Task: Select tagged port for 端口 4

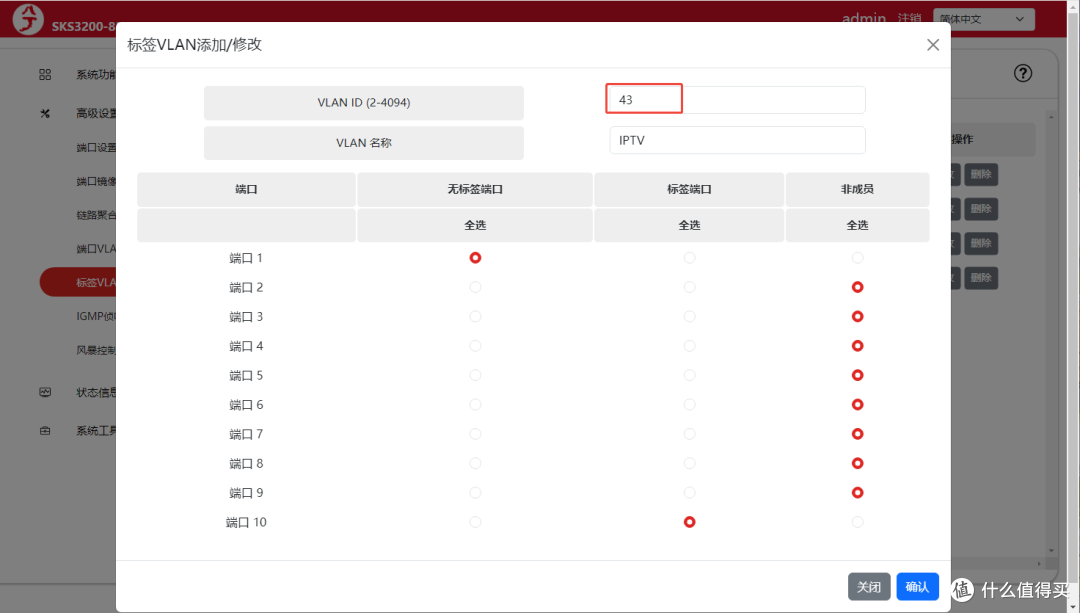Action: (689, 346)
